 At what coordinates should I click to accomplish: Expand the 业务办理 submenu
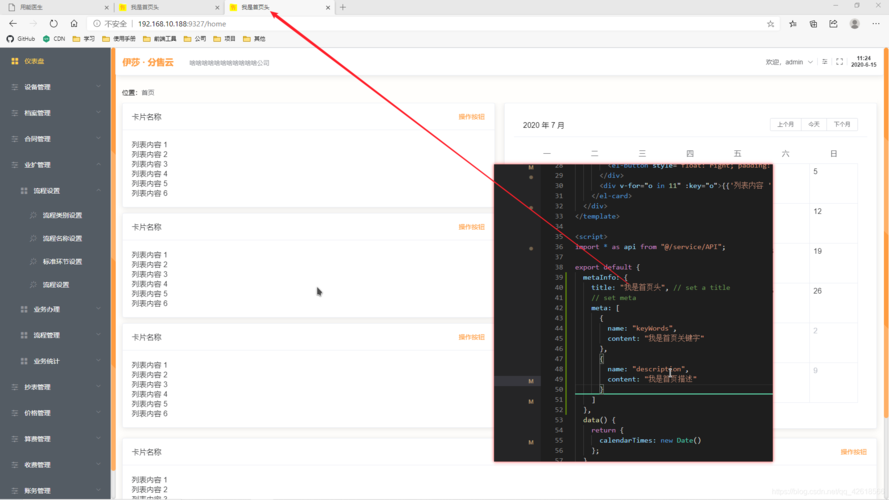tap(56, 310)
